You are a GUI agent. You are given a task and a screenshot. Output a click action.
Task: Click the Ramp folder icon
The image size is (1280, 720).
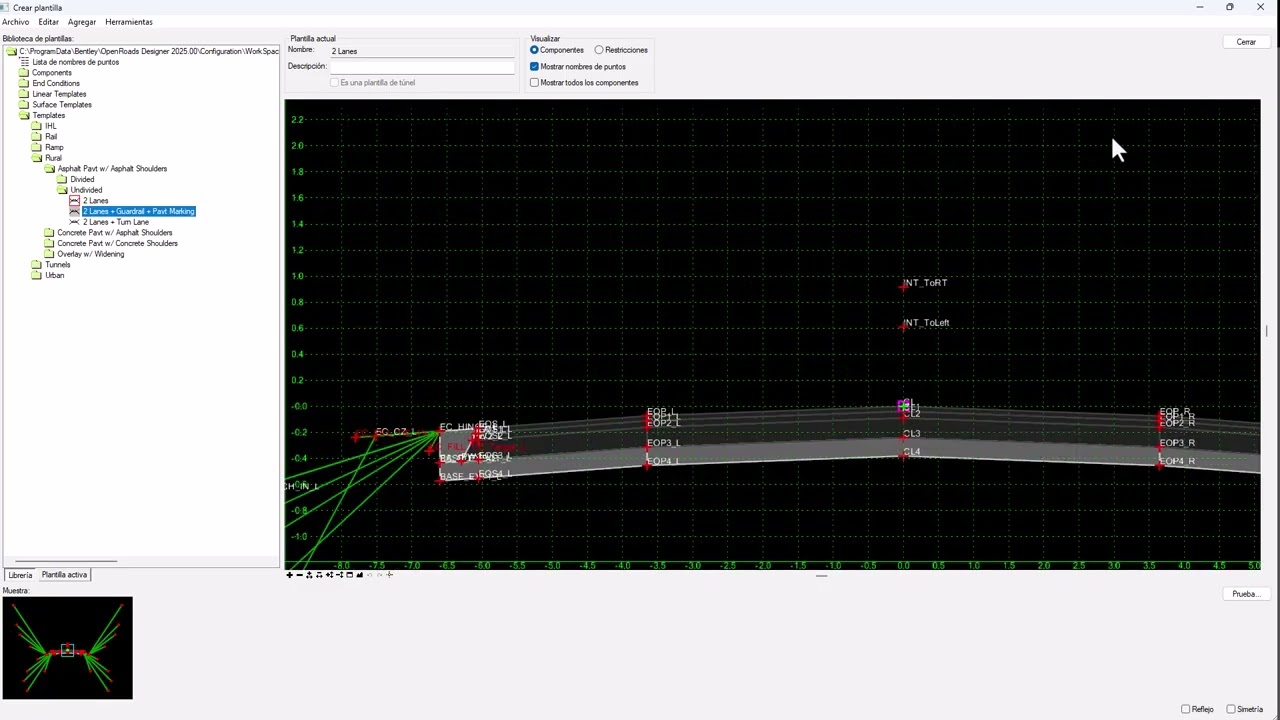click(x=37, y=148)
